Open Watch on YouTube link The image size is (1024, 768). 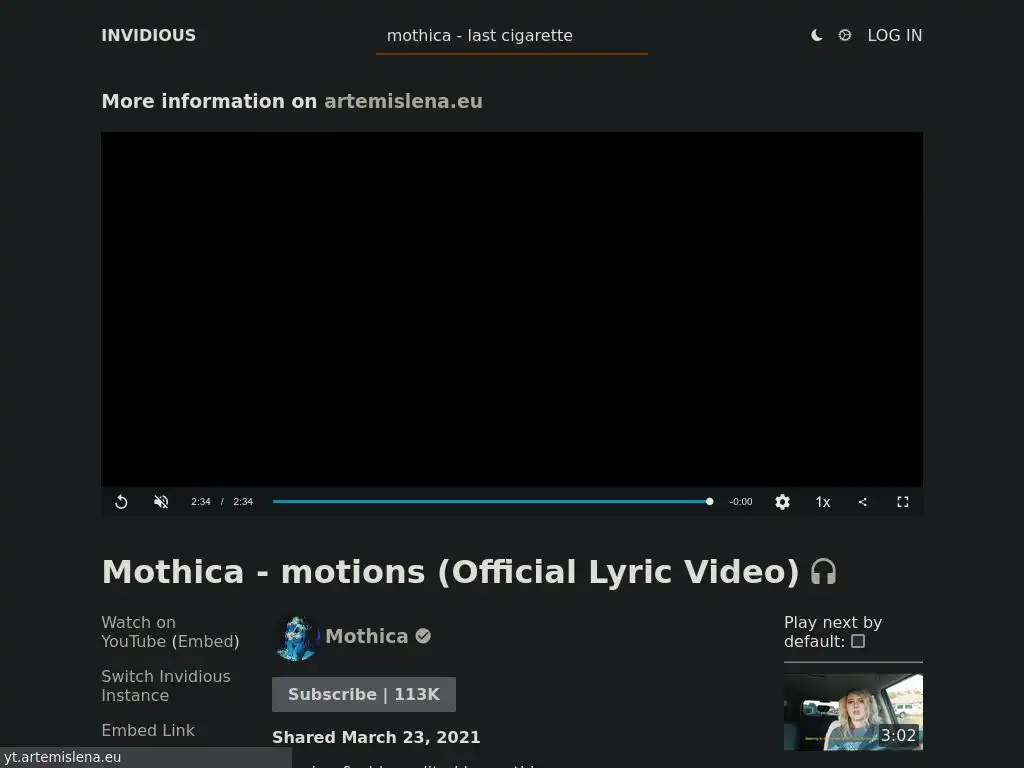click(138, 632)
